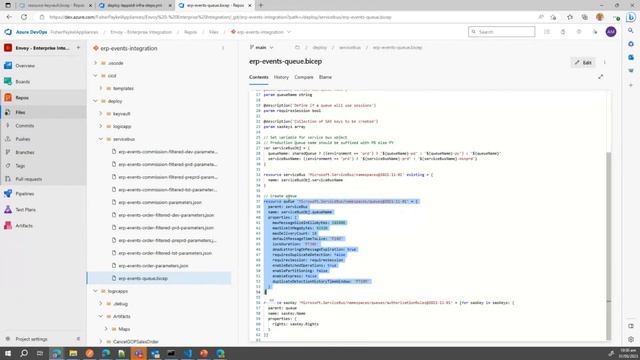640x360 pixels.
Task: Open the user avatar account menu
Action: tap(611, 31)
